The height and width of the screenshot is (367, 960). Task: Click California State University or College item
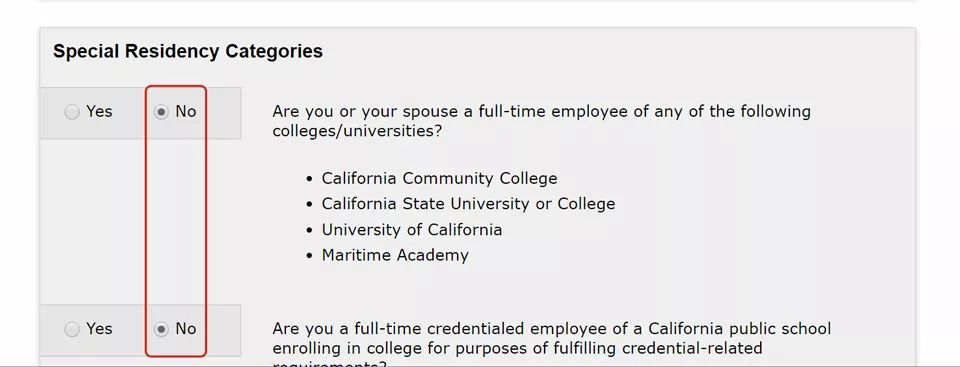coord(468,204)
